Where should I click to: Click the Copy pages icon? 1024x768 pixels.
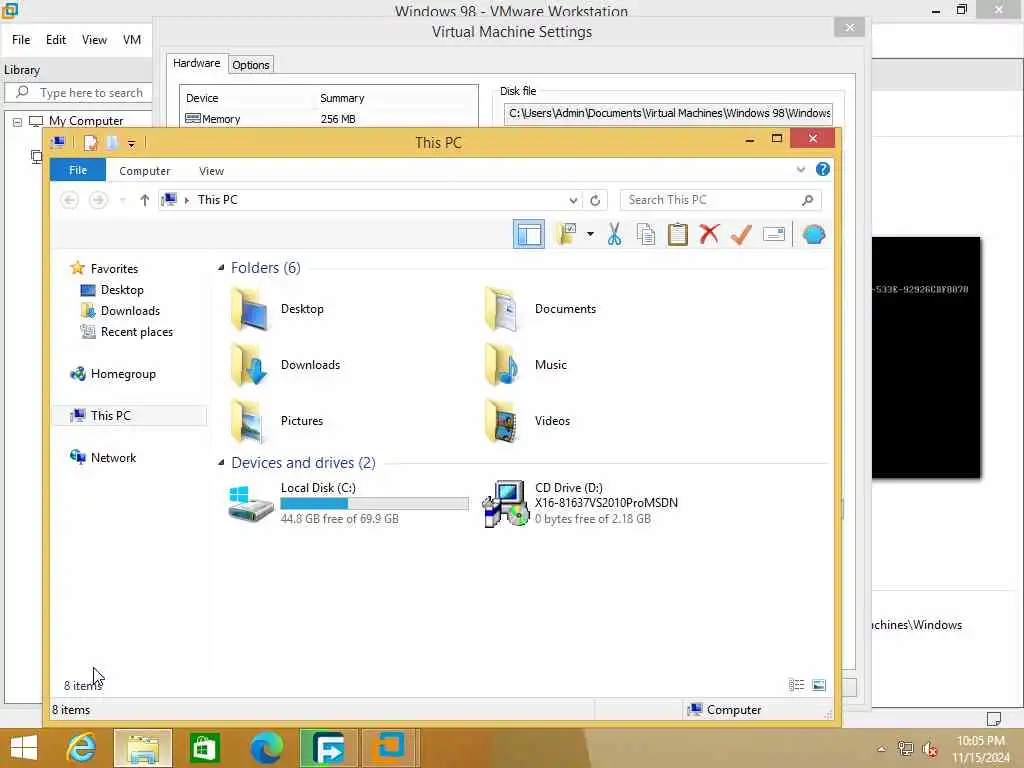[645, 234]
